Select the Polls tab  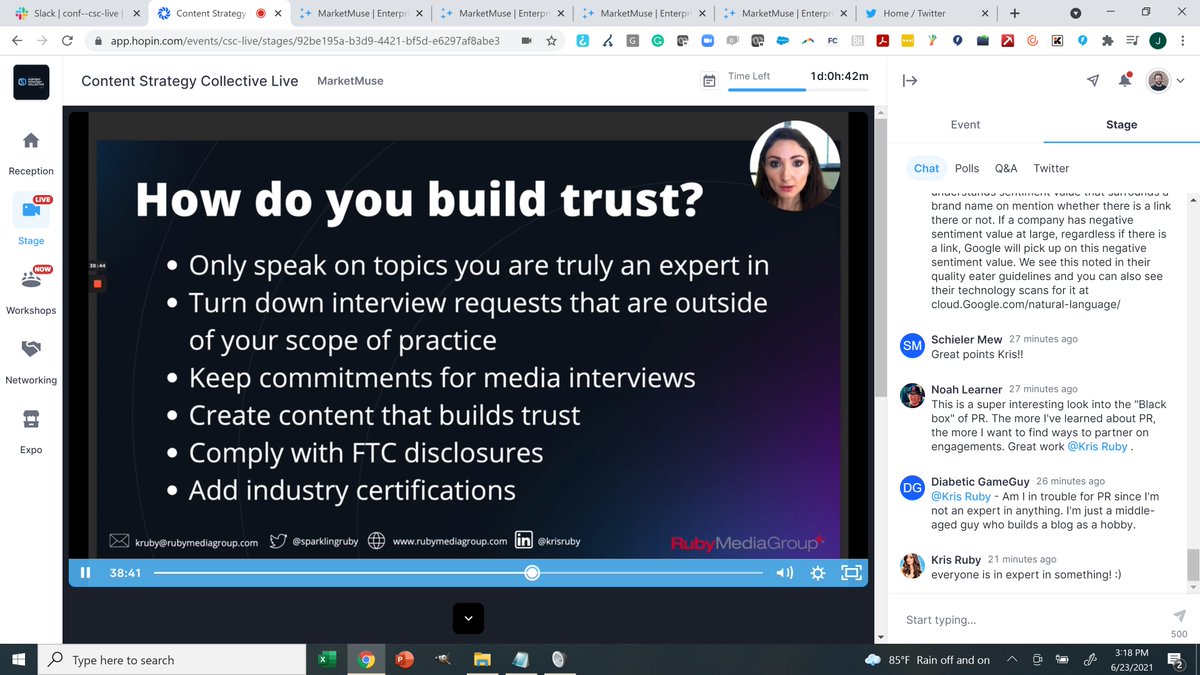coord(967,168)
